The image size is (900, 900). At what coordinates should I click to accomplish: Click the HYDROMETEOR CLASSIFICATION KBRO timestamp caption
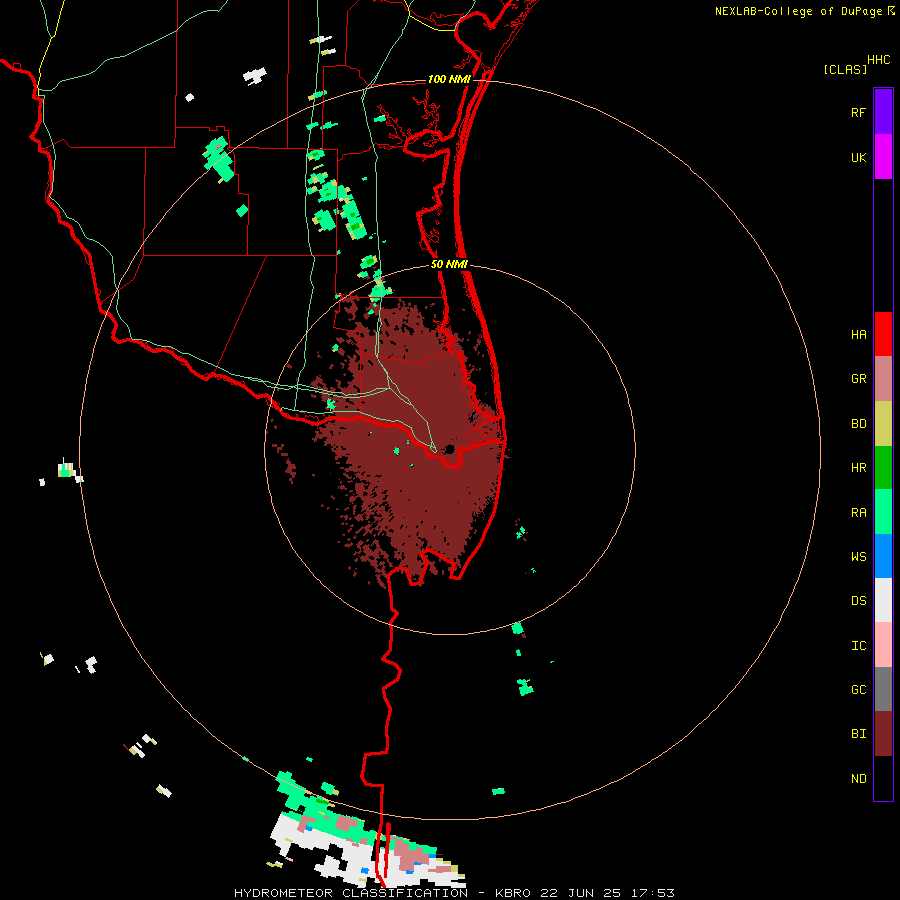point(454,893)
